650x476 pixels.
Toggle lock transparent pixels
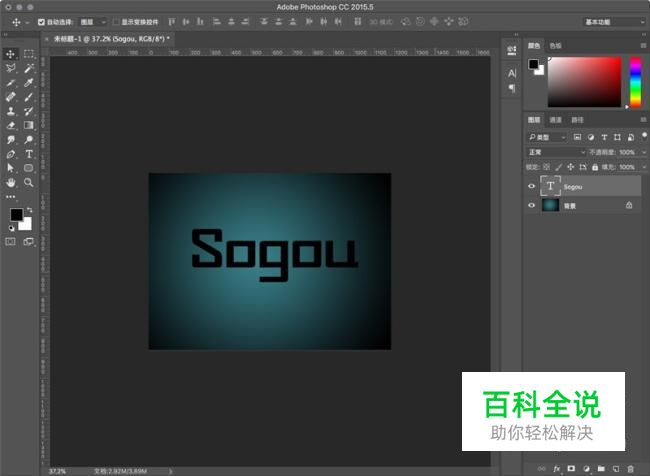pyautogui.click(x=546, y=167)
